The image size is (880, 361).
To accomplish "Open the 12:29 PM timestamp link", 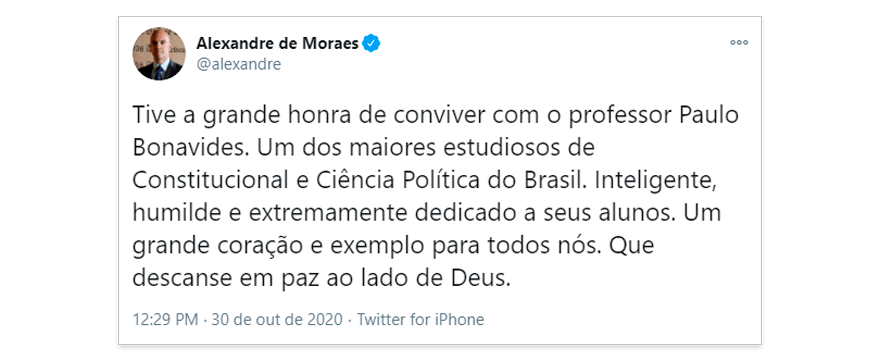I will point(165,319).
